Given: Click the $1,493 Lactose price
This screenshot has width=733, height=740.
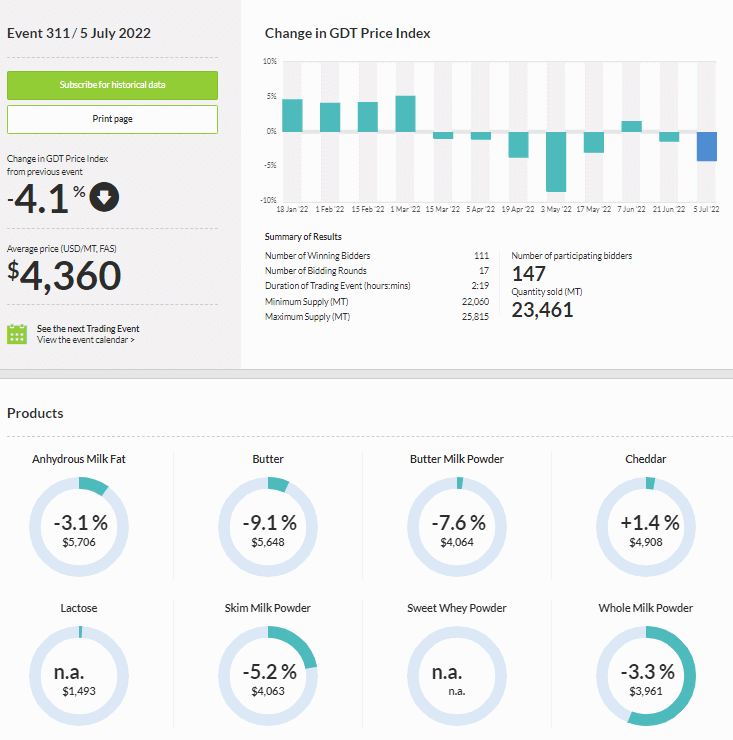Looking at the screenshot, I should [79, 691].
